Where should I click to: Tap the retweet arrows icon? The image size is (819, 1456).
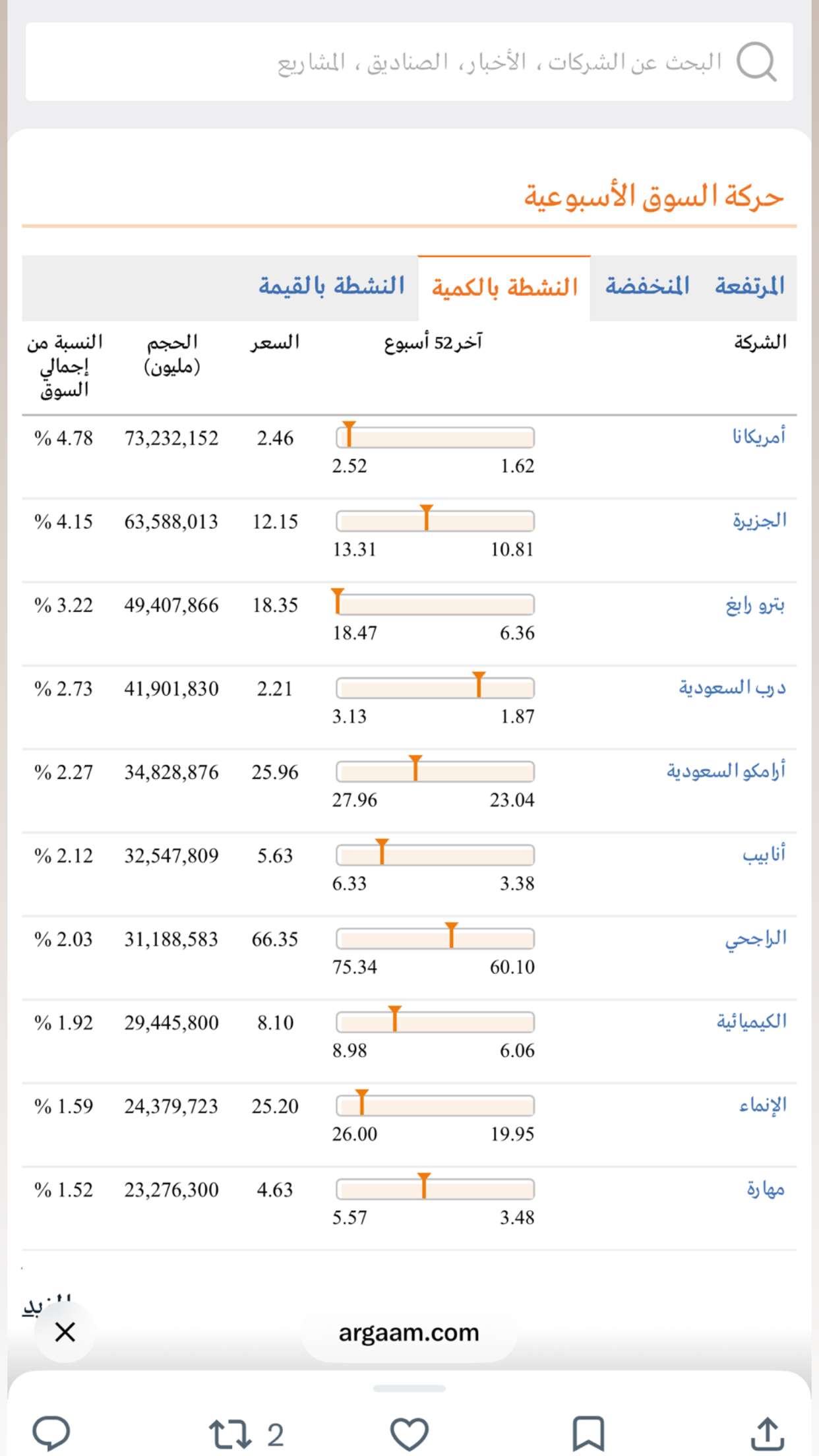(x=229, y=1434)
